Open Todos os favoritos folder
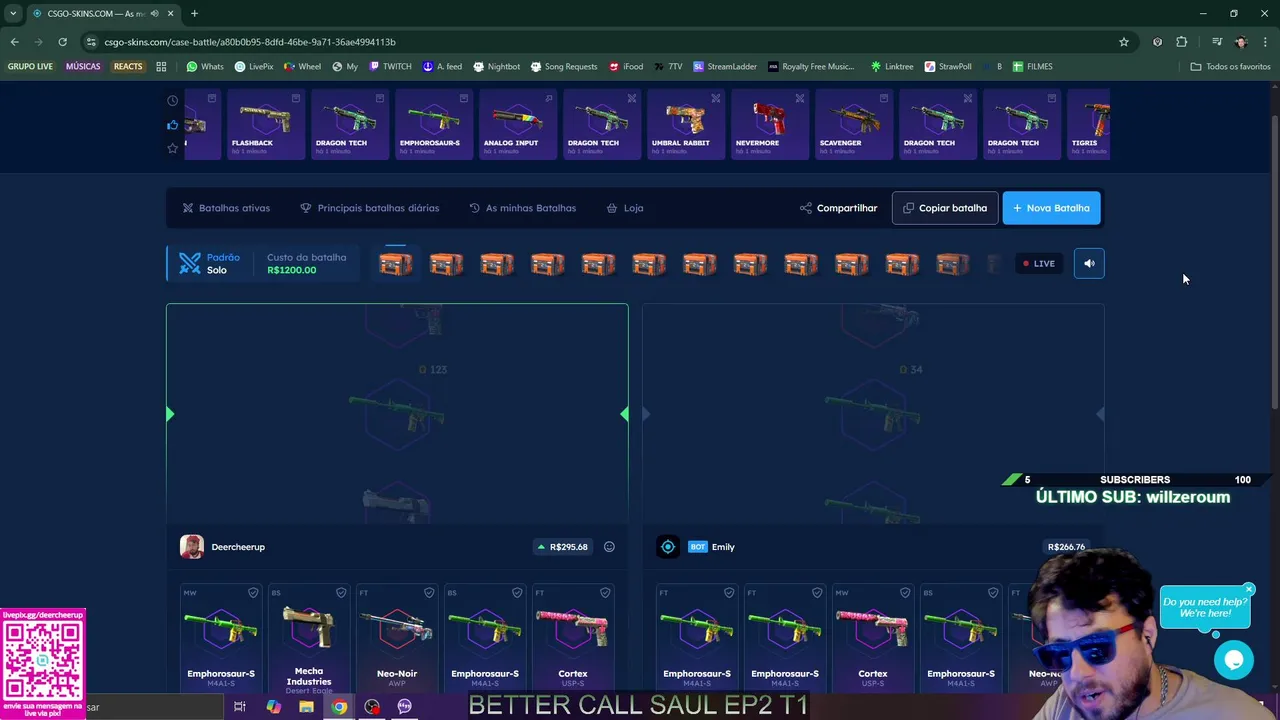1280x720 pixels. 1230,67
